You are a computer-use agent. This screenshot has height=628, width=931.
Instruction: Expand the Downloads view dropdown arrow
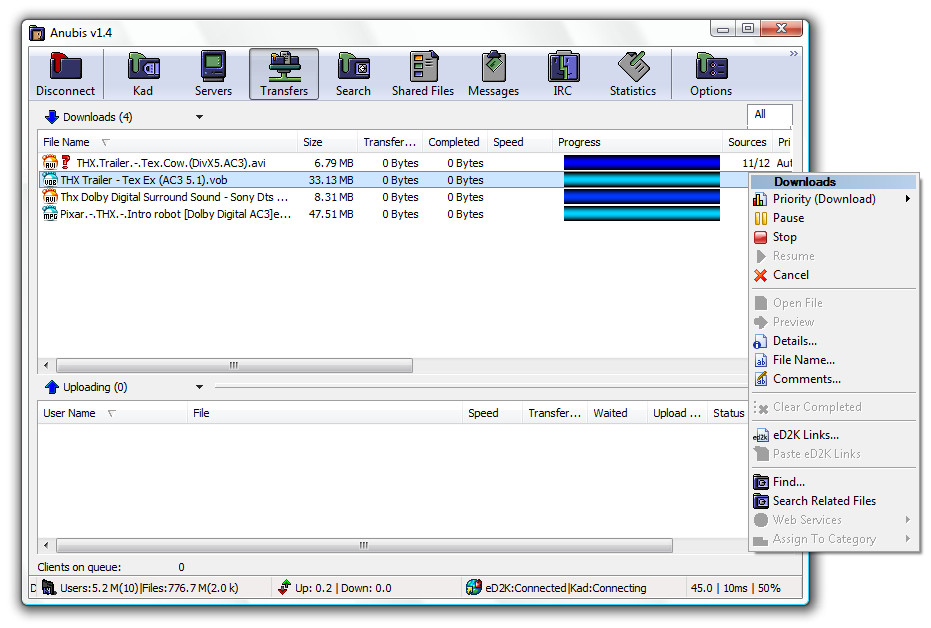[200, 117]
